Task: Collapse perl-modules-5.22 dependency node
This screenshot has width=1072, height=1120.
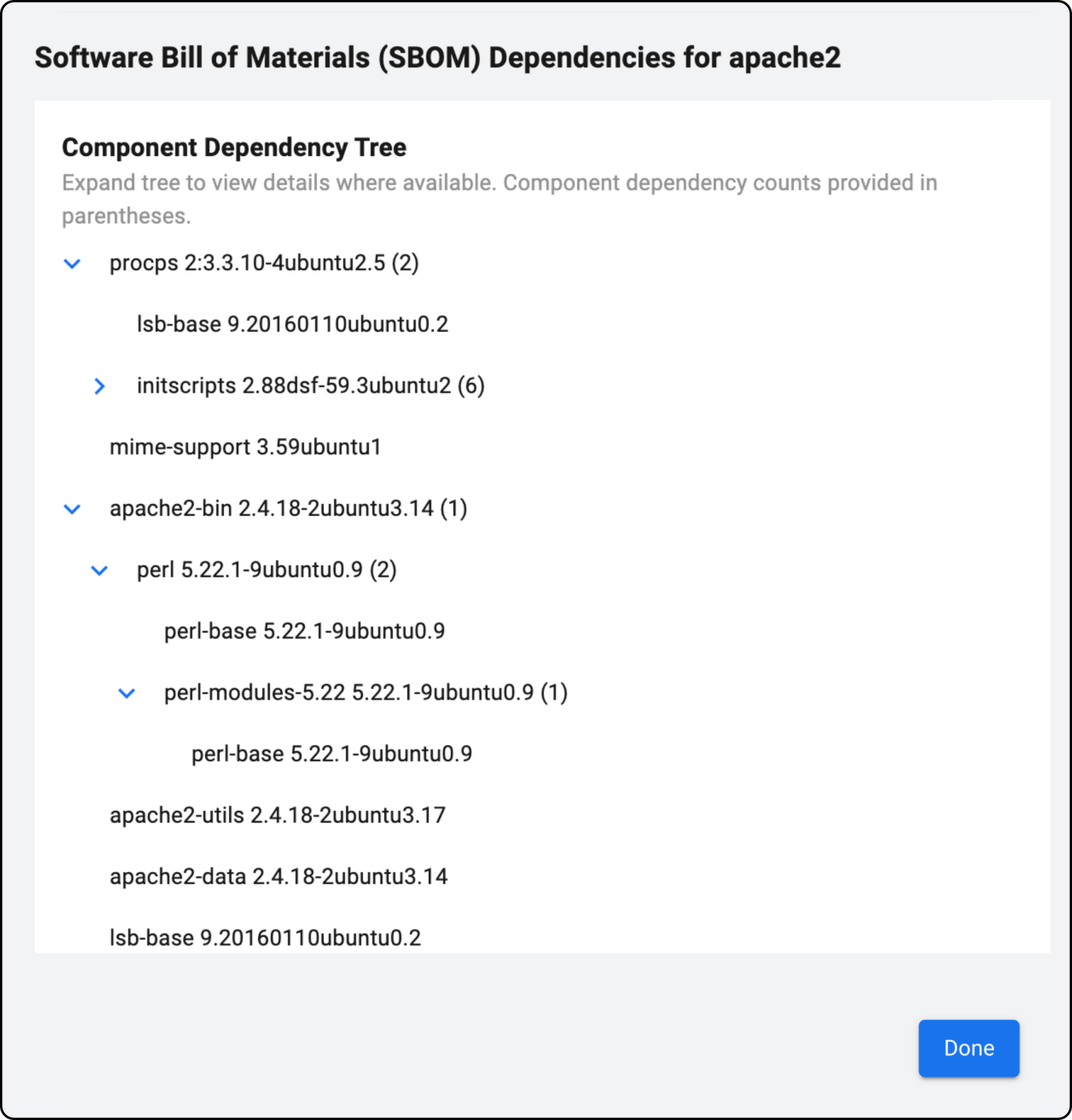Action: (x=127, y=693)
